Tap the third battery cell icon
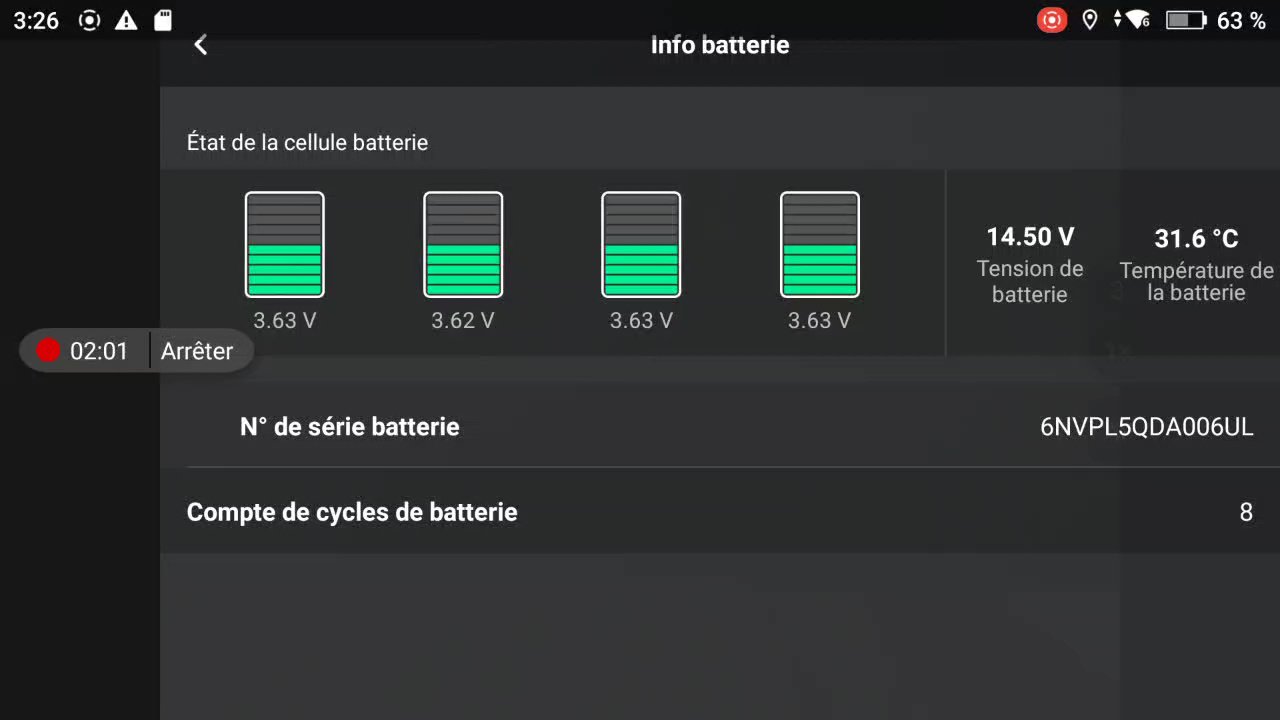 click(641, 245)
